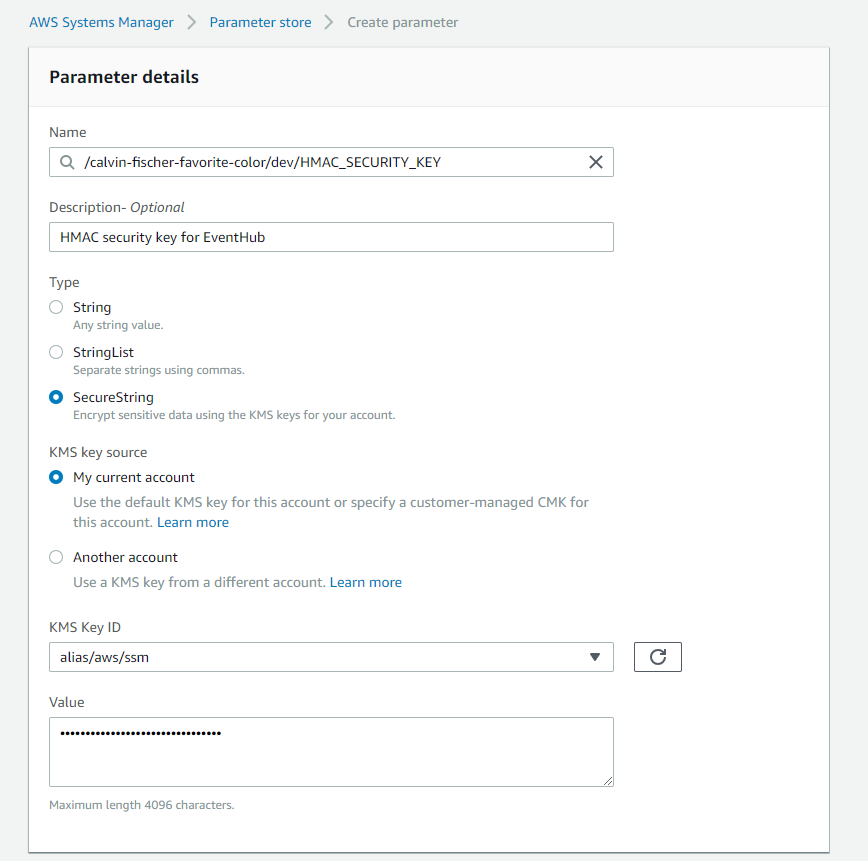Navigate to Parameter store breadcrumb
Screen dimensions: 868x861
coord(260,23)
